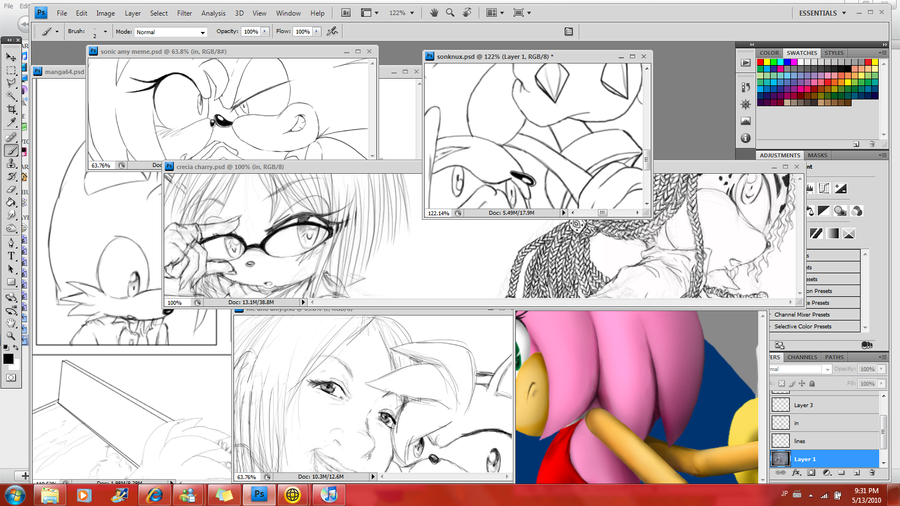This screenshot has height=506, width=900.
Task: Toggle lock position in Layers panel
Action: [802, 383]
